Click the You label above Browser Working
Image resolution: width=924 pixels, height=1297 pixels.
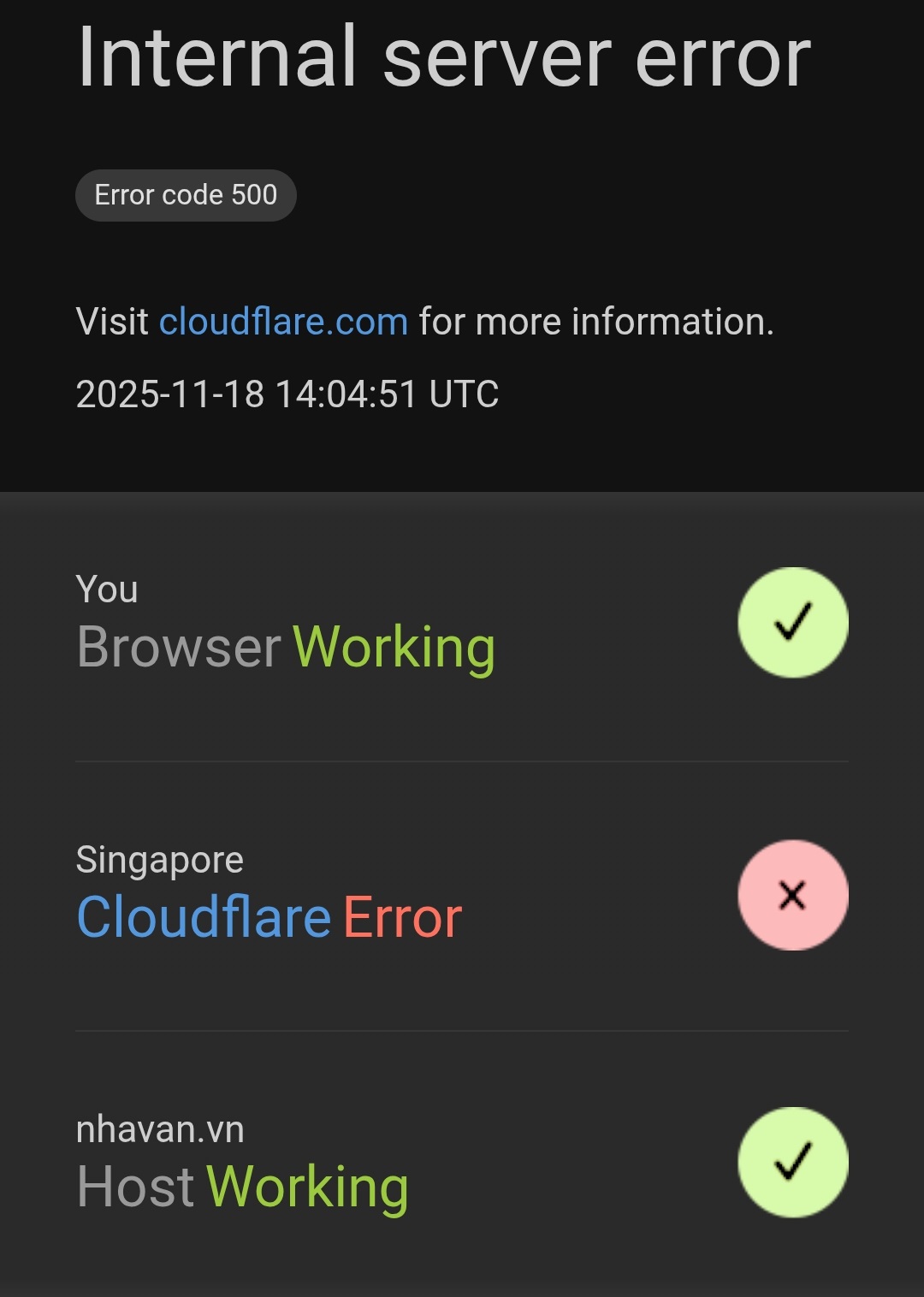pyautogui.click(x=107, y=589)
